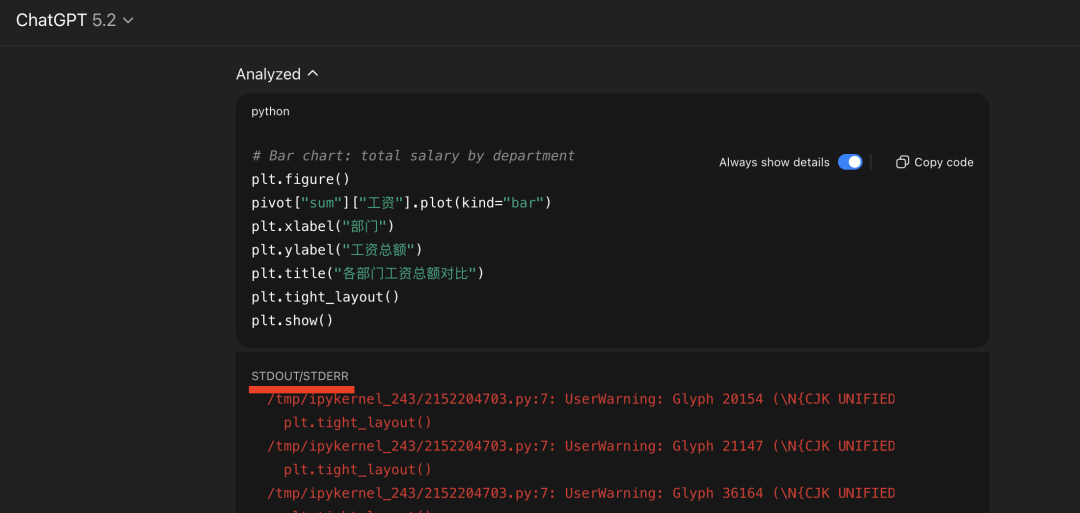
Task: Collapse the Analyzed section
Action: pos(268,74)
